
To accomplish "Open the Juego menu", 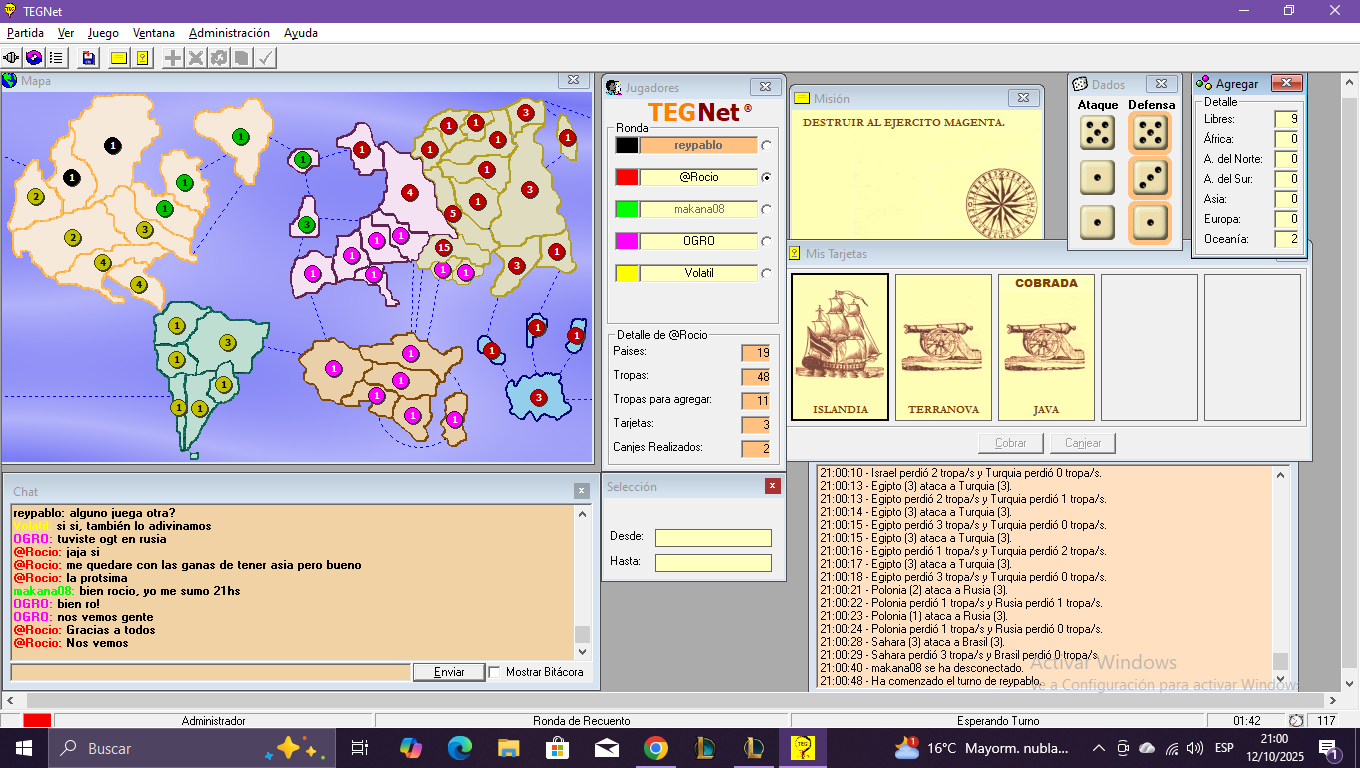I will tap(103, 33).
